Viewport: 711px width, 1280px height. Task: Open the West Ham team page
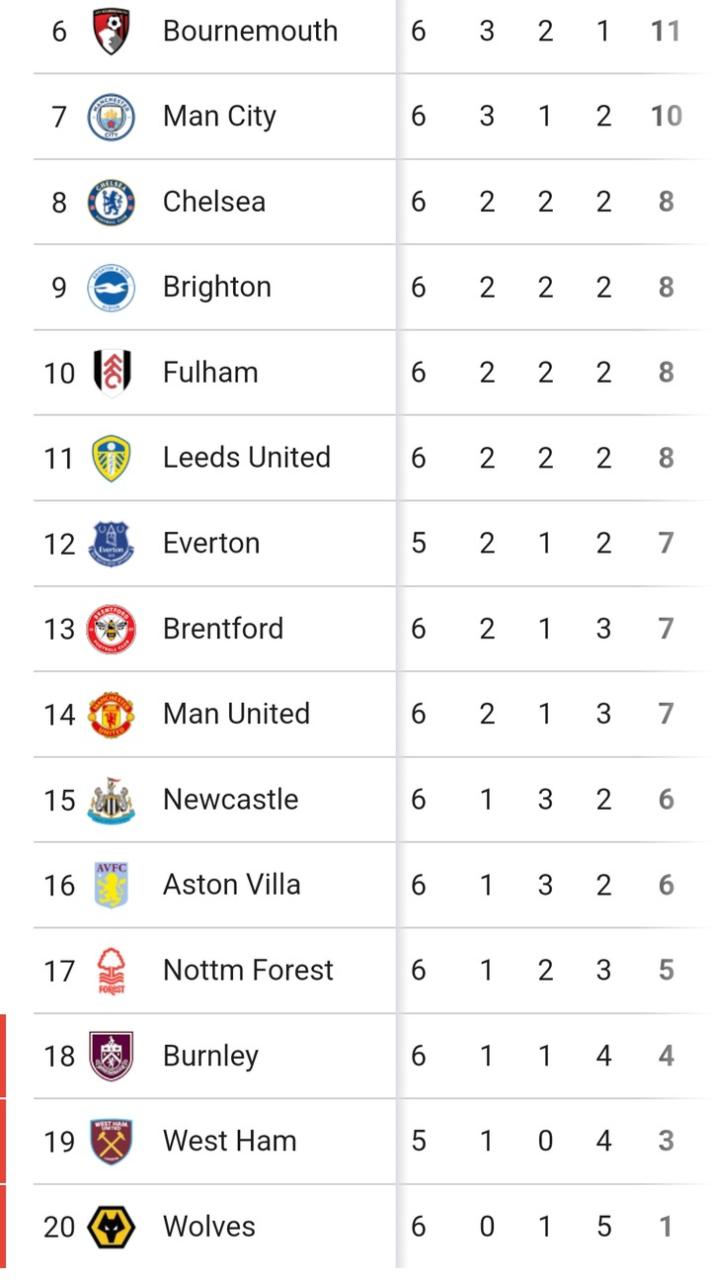coord(229,1141)
